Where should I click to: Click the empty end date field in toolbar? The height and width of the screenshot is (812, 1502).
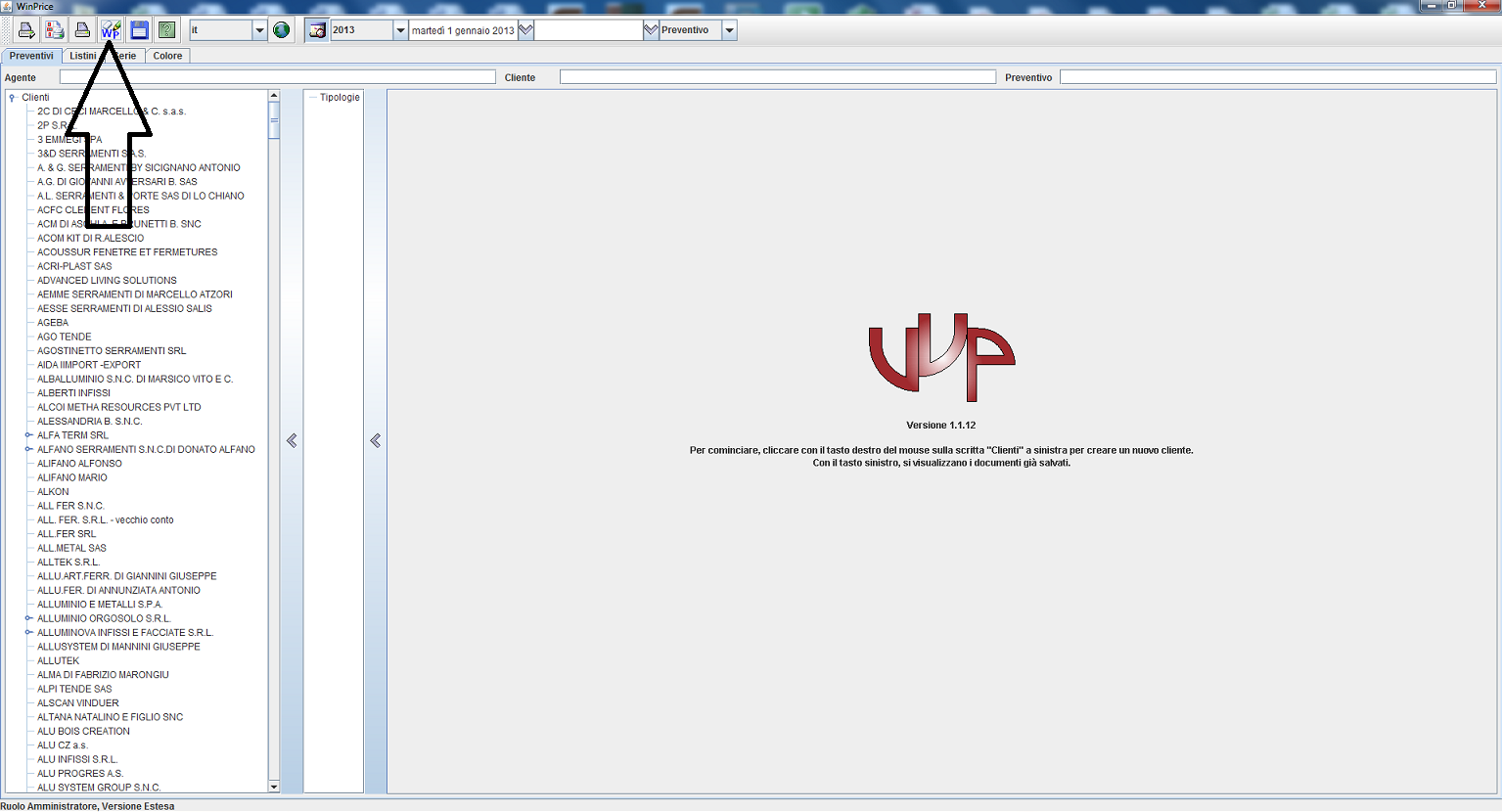point(589,30)
